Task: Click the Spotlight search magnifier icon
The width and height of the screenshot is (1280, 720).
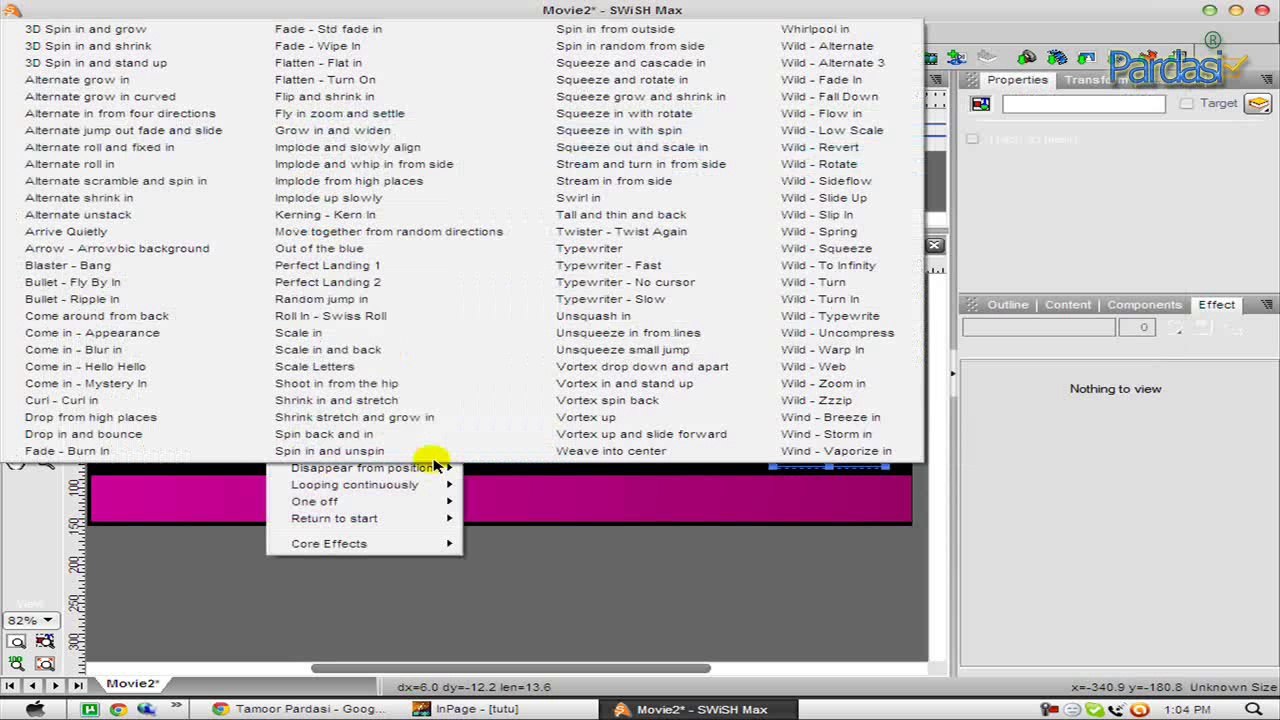Action: click(1253, 709)
